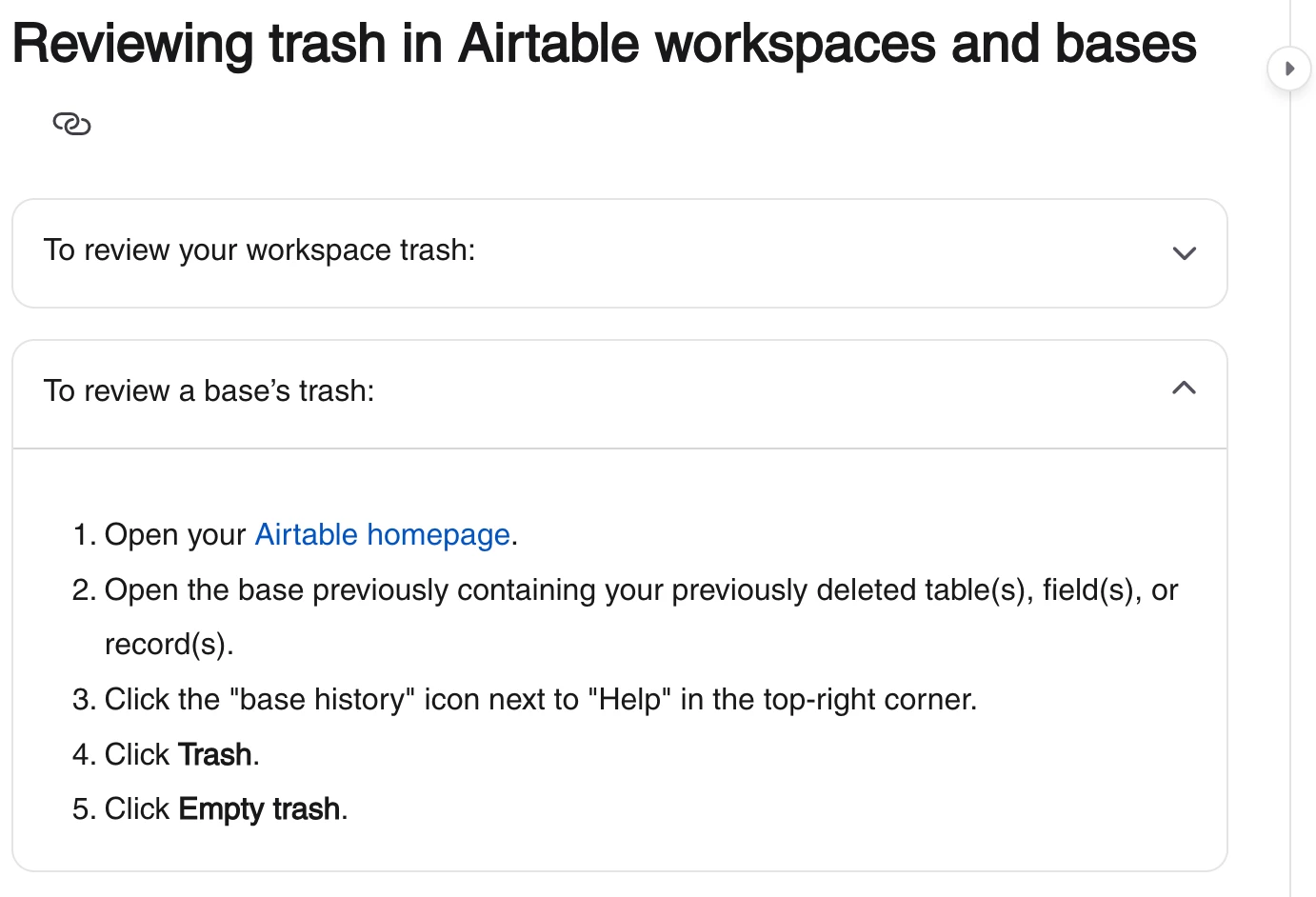Open the Airtable homepage link
1316x897 pixels.
coord(383,534)
